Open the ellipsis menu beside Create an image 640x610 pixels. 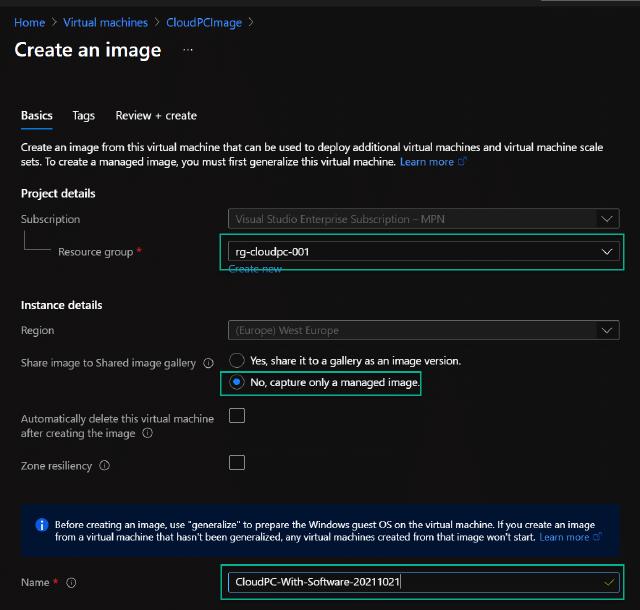[x=188, y=50]
